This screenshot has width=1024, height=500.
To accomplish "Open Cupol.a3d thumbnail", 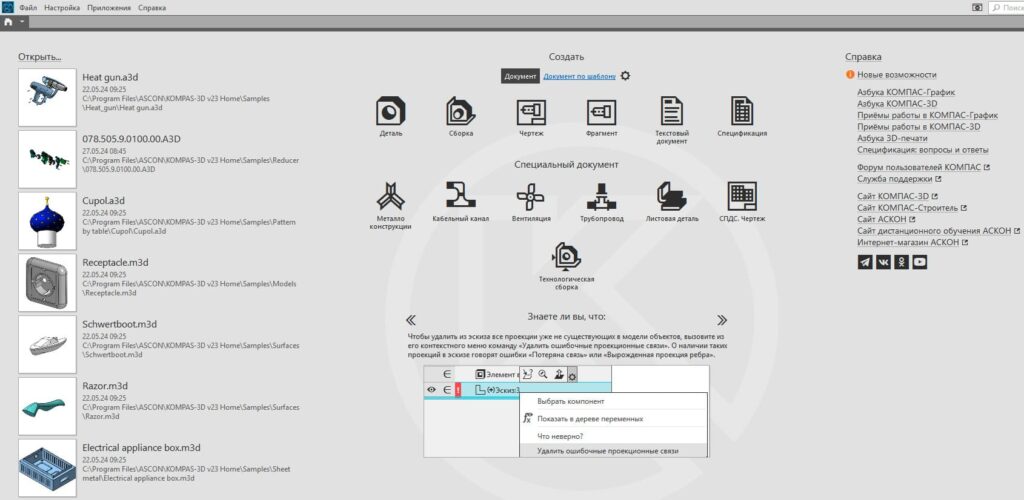I will click(x=47, y=221).
